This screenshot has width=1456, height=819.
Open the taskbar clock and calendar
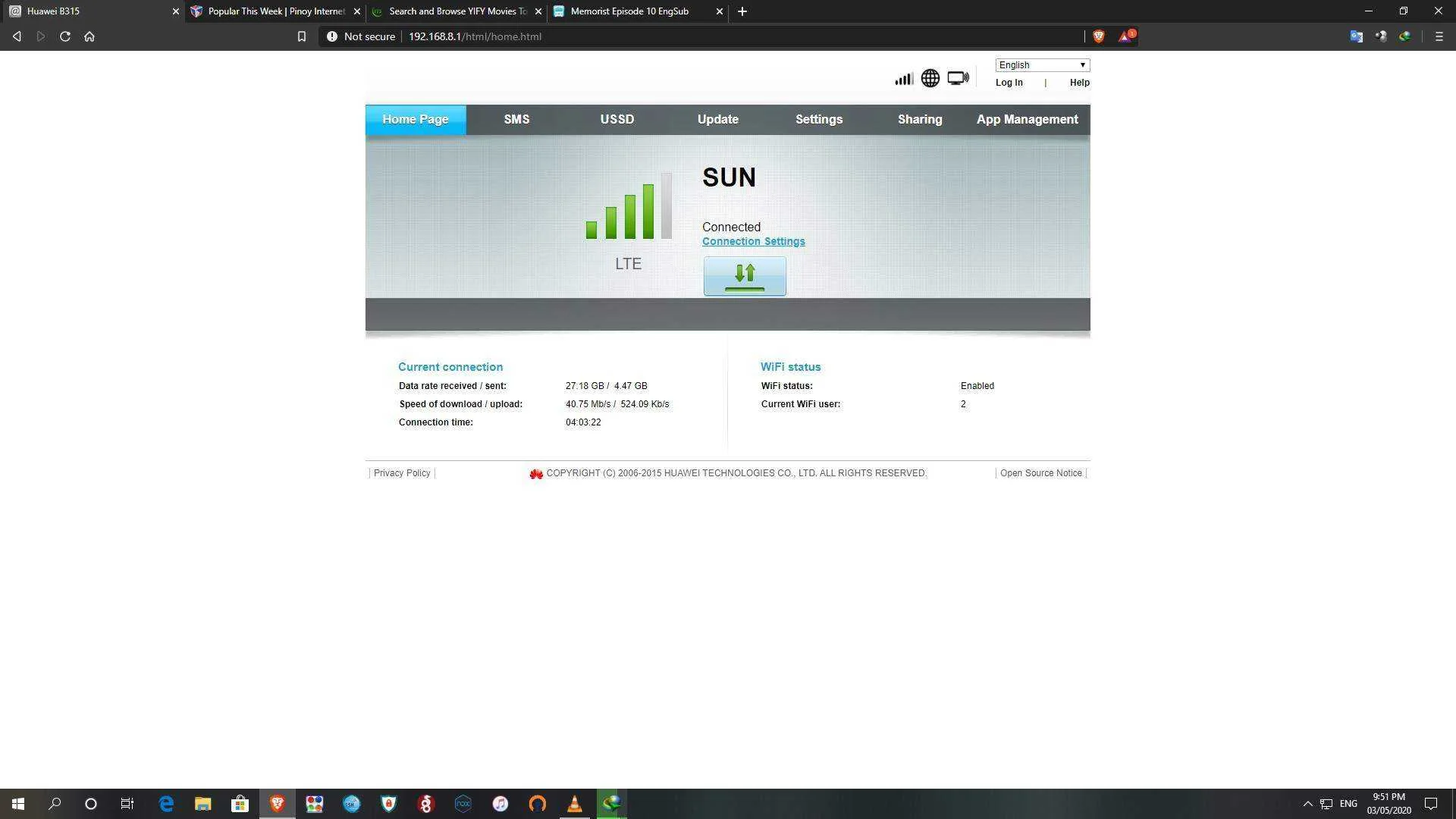pos(1389,804)
